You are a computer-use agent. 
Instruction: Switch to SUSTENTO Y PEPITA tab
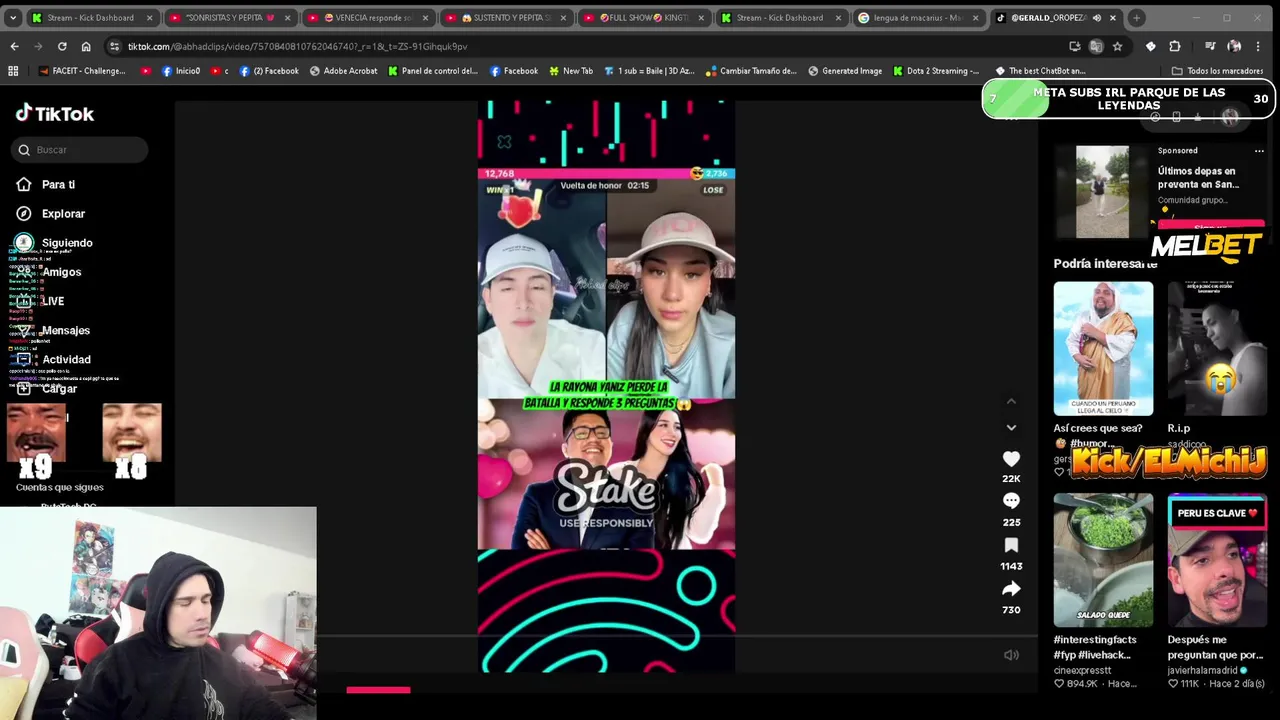pos(506,18)
